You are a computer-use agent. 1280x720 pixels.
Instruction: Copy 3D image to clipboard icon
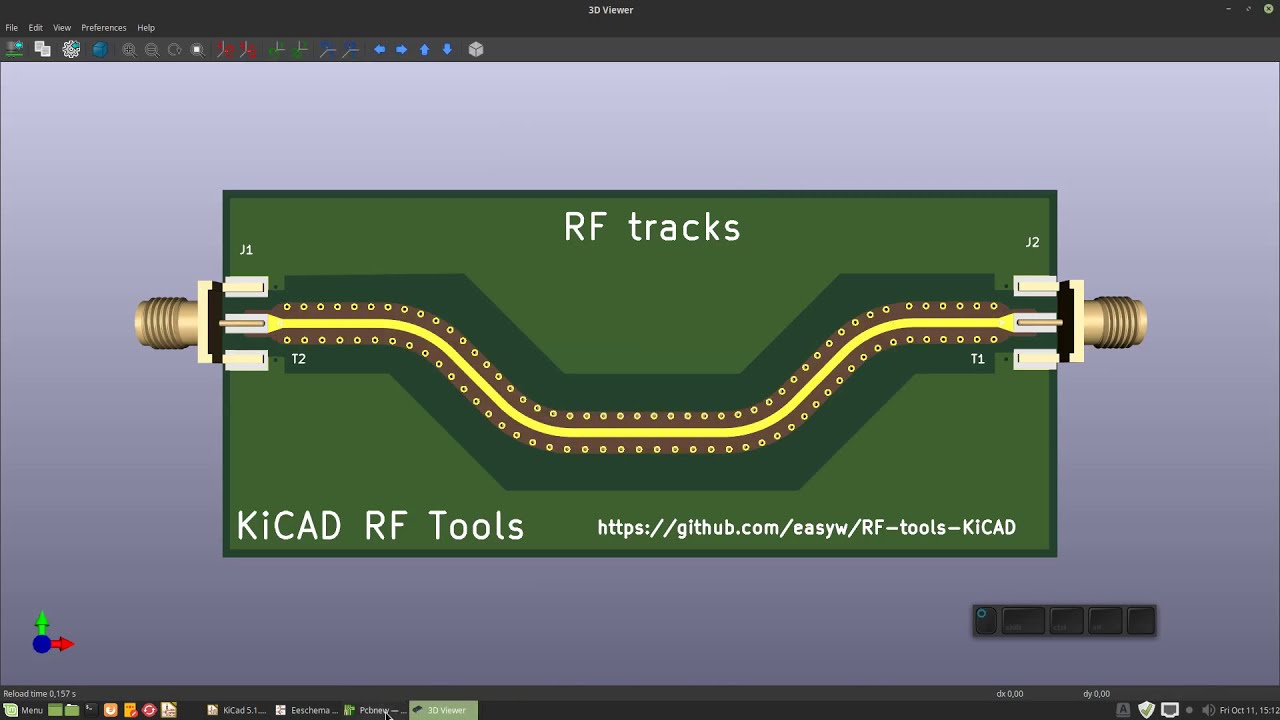(x=42, y=49)
